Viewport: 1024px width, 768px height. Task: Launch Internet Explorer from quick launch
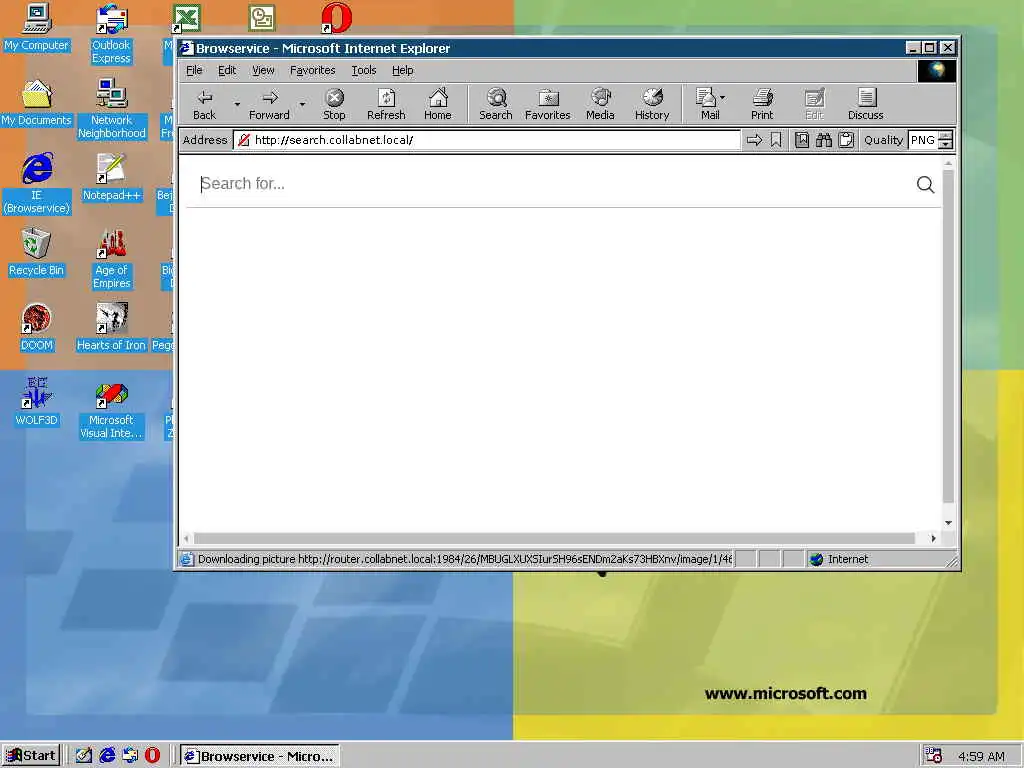[x=107, y=756]
